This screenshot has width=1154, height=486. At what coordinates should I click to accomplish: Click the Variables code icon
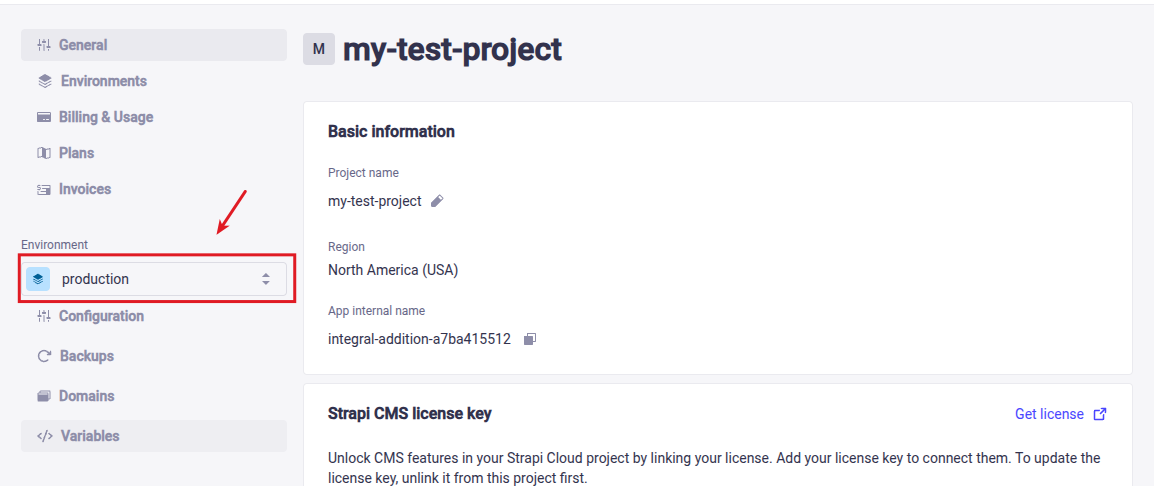pos(44,436)
